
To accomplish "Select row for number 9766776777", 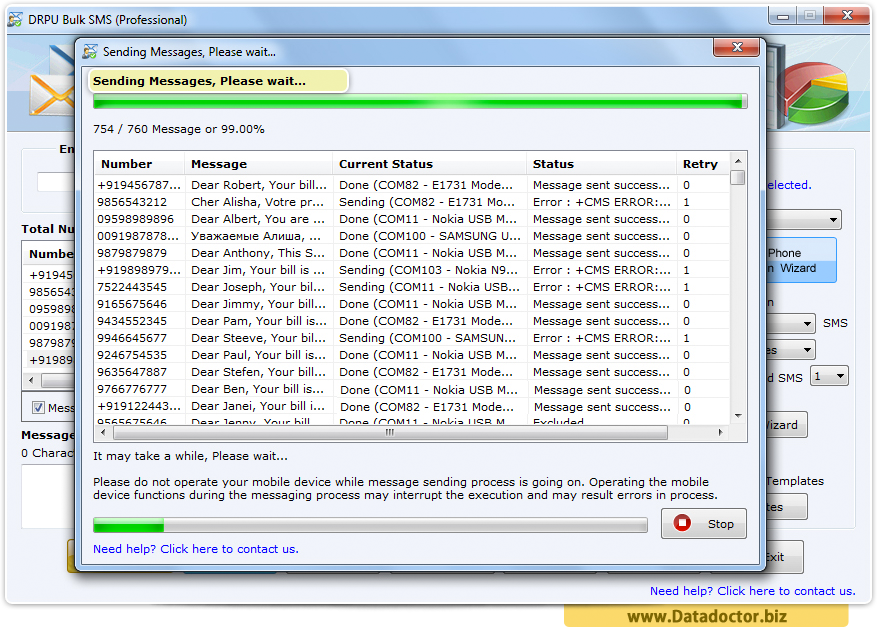I will (x=412, y=389).
